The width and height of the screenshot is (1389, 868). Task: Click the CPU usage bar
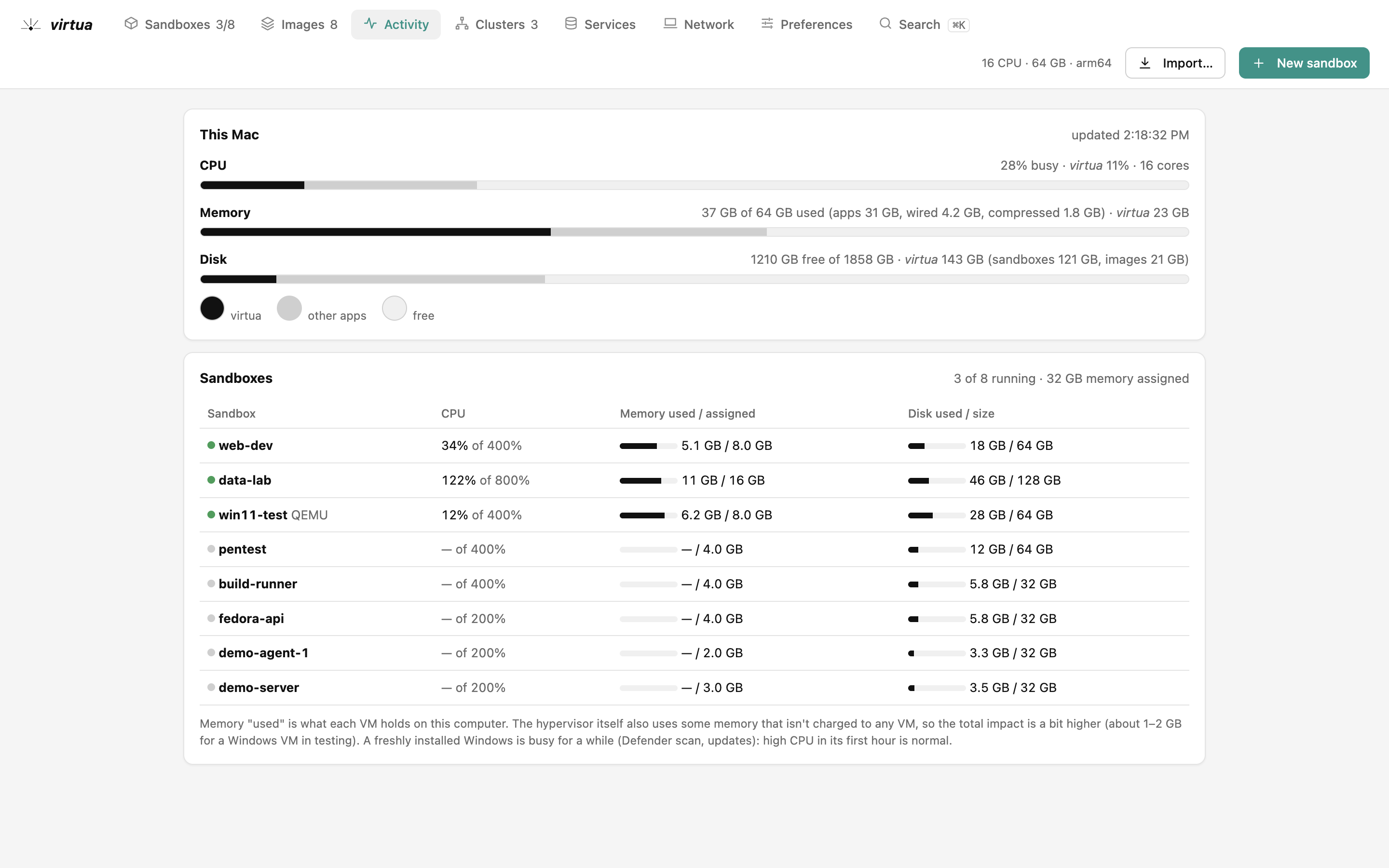point(694,185)
